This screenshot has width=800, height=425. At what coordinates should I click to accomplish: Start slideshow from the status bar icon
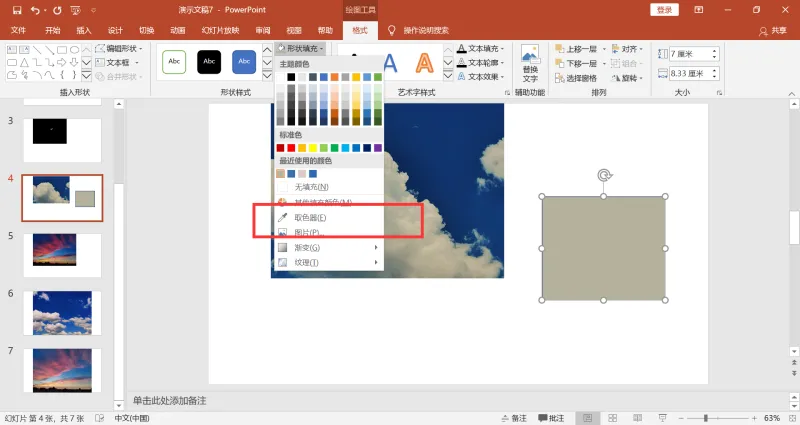click(662, 418)
